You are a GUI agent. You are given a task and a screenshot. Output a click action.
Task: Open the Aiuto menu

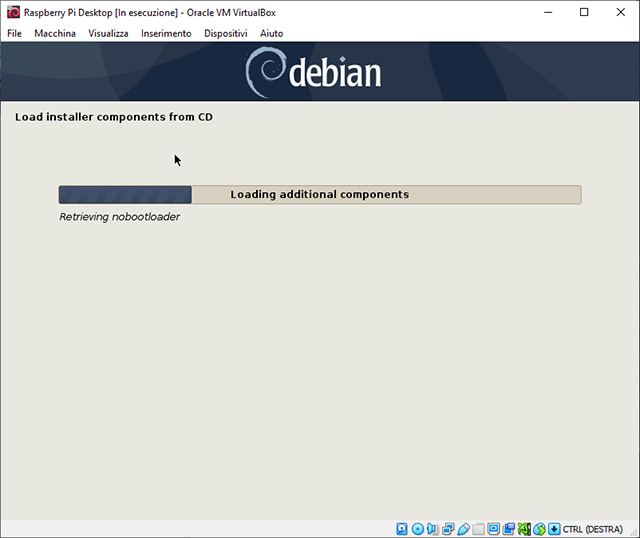click(x=271, y=33)
